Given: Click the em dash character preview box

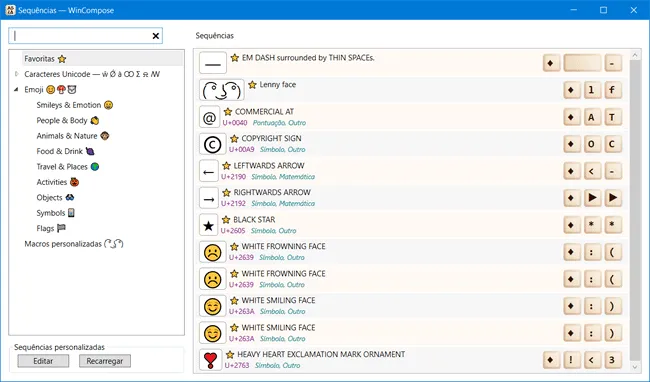Looking at the screenshot, I should click(x=213, y=63).
